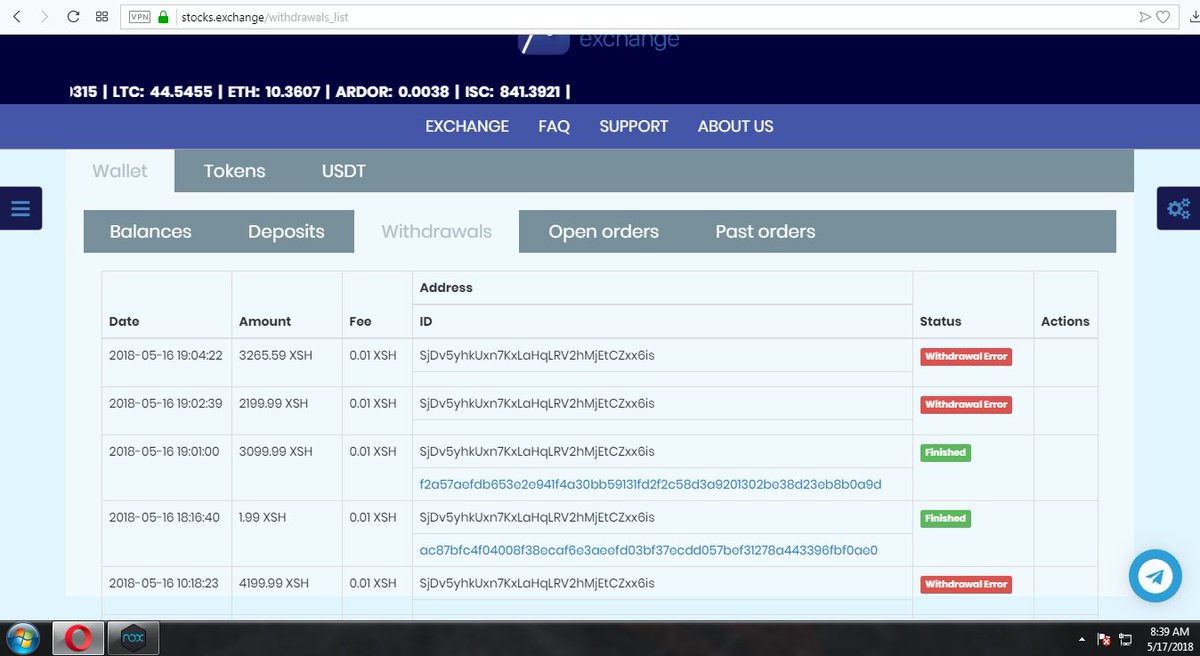This screenshot has height=656, width=1200.
Task: Open the Deposits tab
Action: (x=286, y=231)
